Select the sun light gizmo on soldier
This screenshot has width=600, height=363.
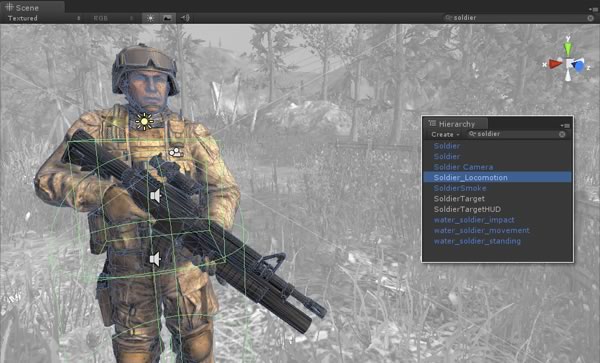144,122
